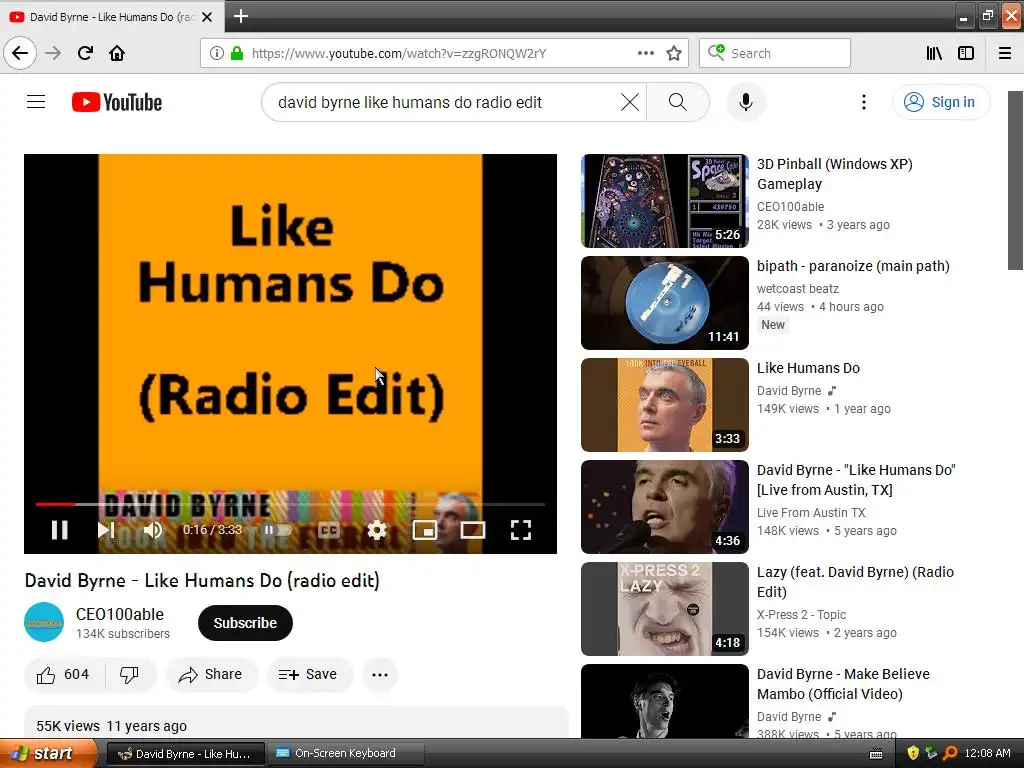Click the address bar URL
This screenshot has width=1024, height=768.
399,53
